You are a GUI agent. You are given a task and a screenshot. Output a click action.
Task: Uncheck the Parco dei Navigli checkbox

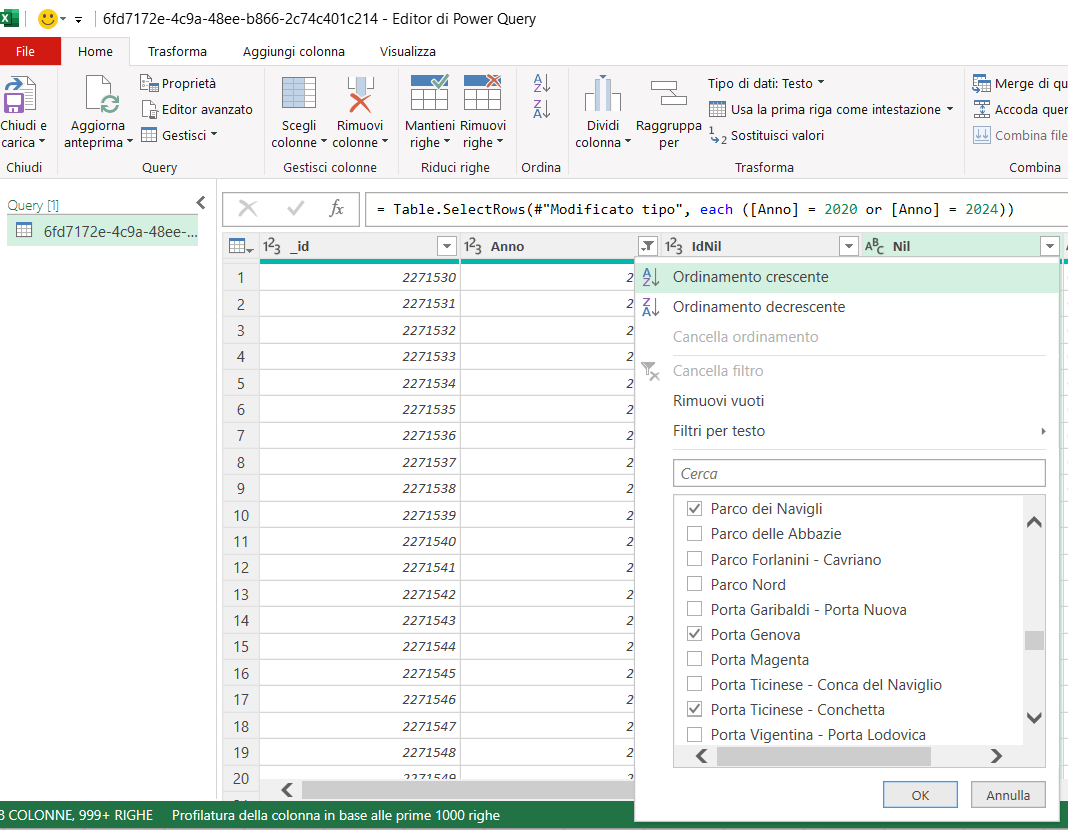(694, 509)
